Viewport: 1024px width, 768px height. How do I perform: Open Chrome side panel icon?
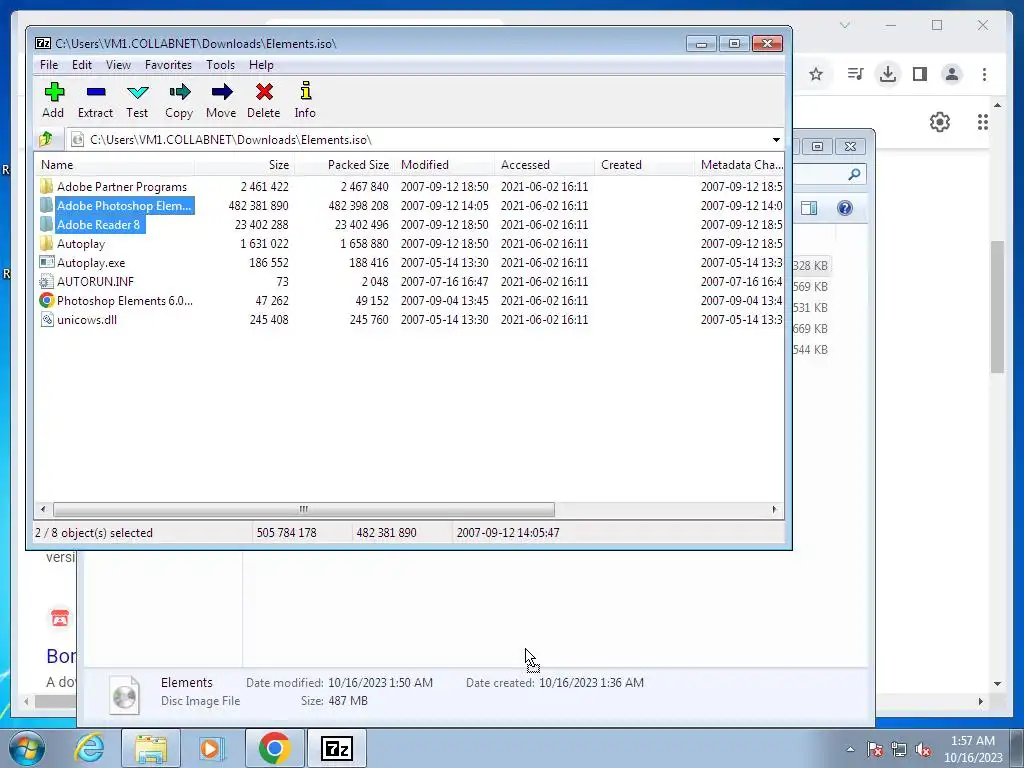920,74
